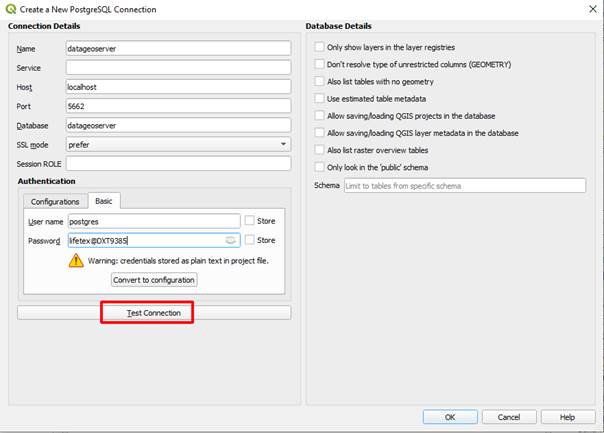Click into the Host input field
This screenshot has height=433, width=604.
(178, 86)
